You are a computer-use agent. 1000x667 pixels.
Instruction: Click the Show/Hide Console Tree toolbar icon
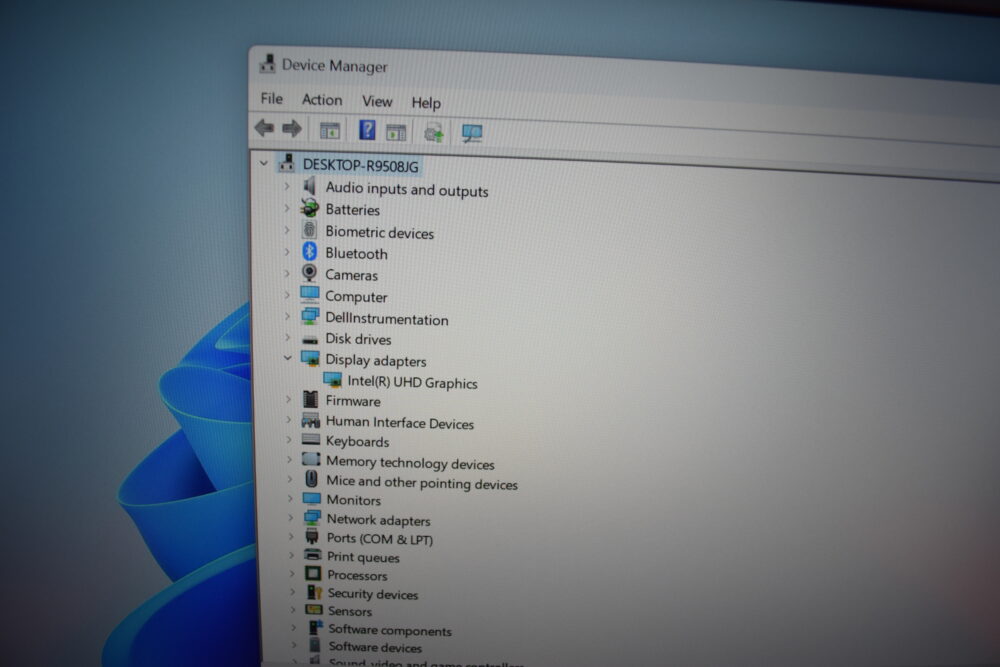pyautogui.click(x=330, y=131)
